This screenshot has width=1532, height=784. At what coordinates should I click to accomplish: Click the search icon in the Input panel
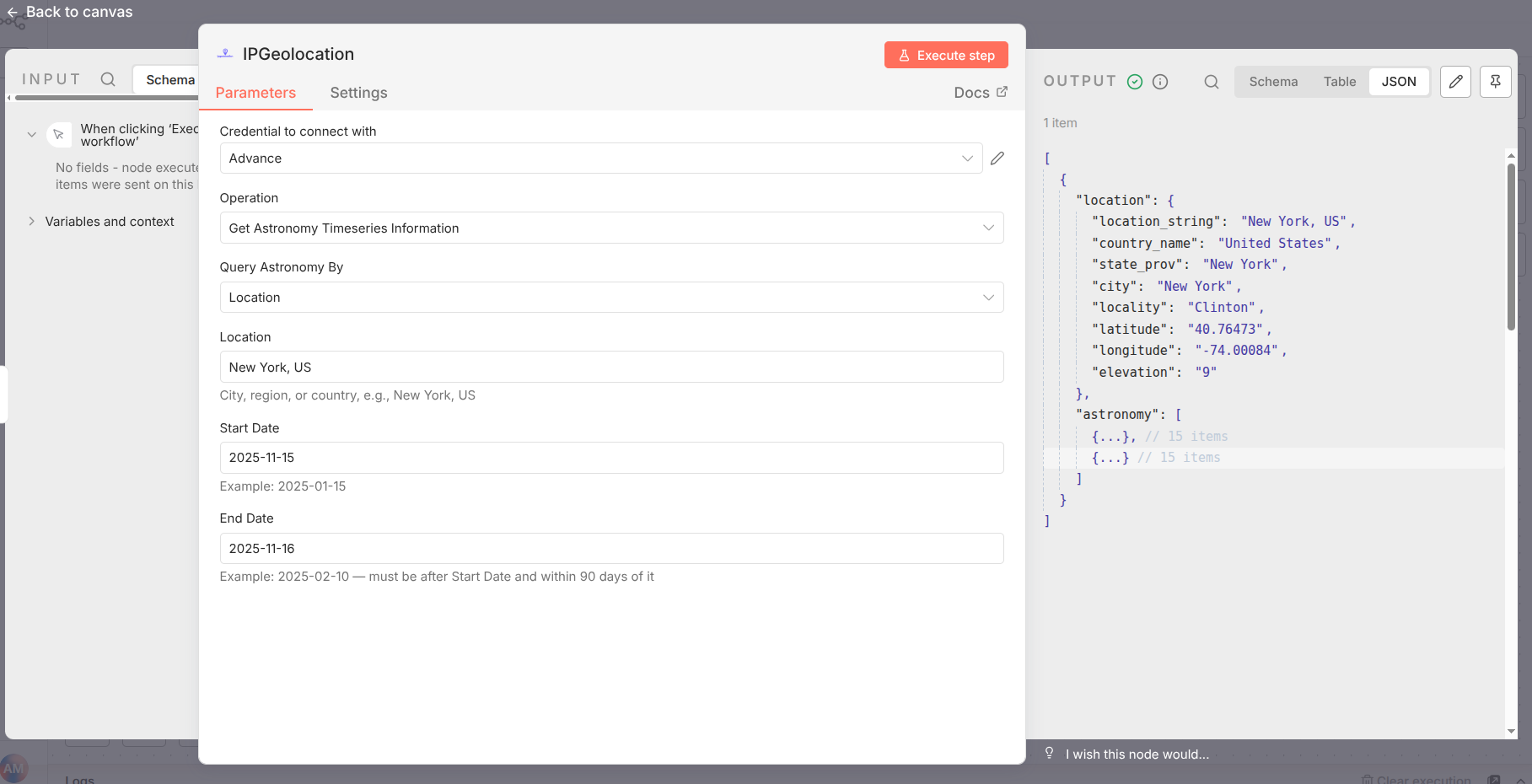pyautogui.click(x=108, y=79)
